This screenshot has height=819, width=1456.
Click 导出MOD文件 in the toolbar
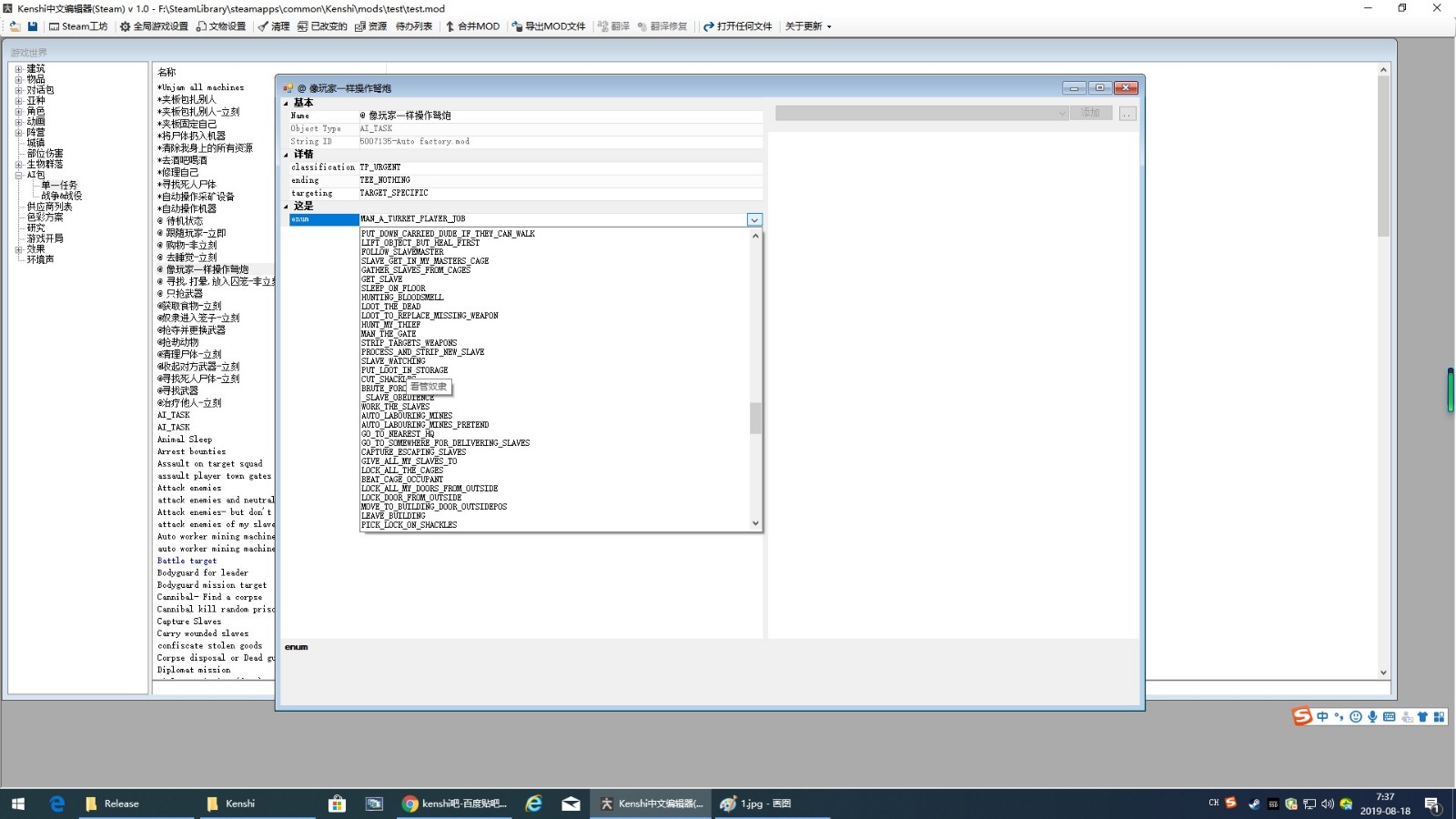click(549, 26)
